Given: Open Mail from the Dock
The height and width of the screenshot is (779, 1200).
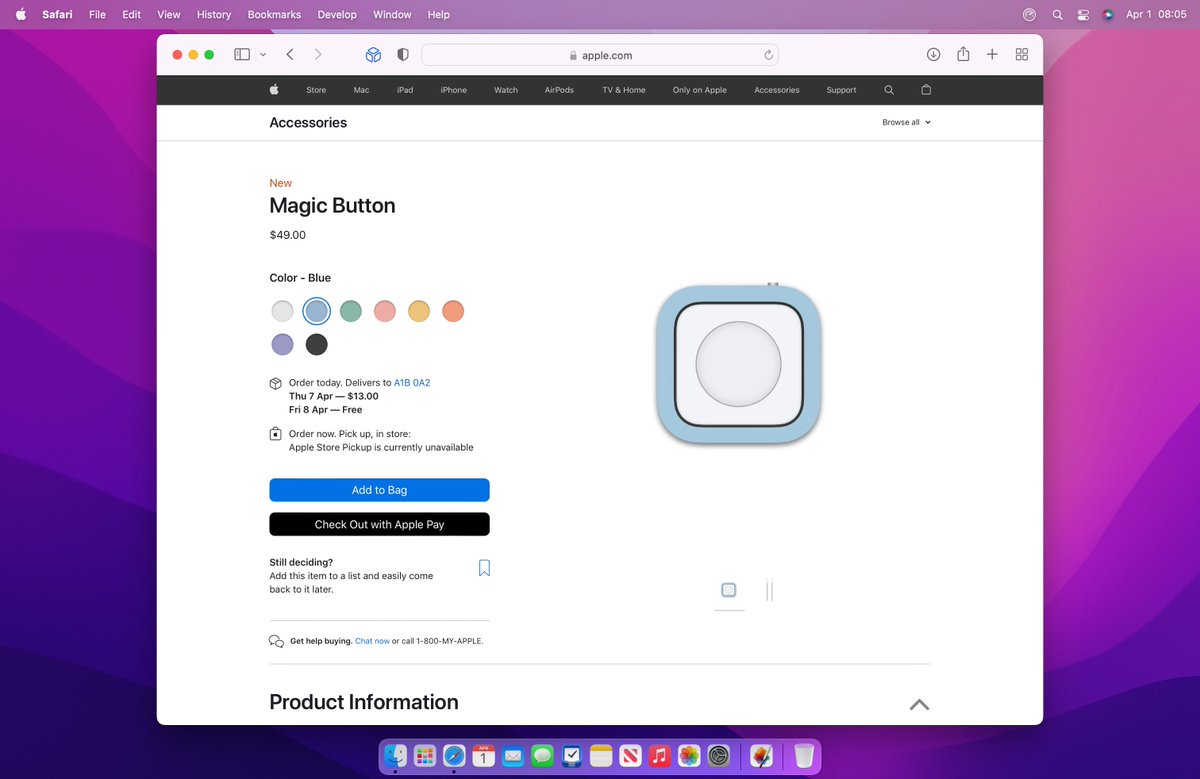Looking at the screenshot, I should point(513,756).
